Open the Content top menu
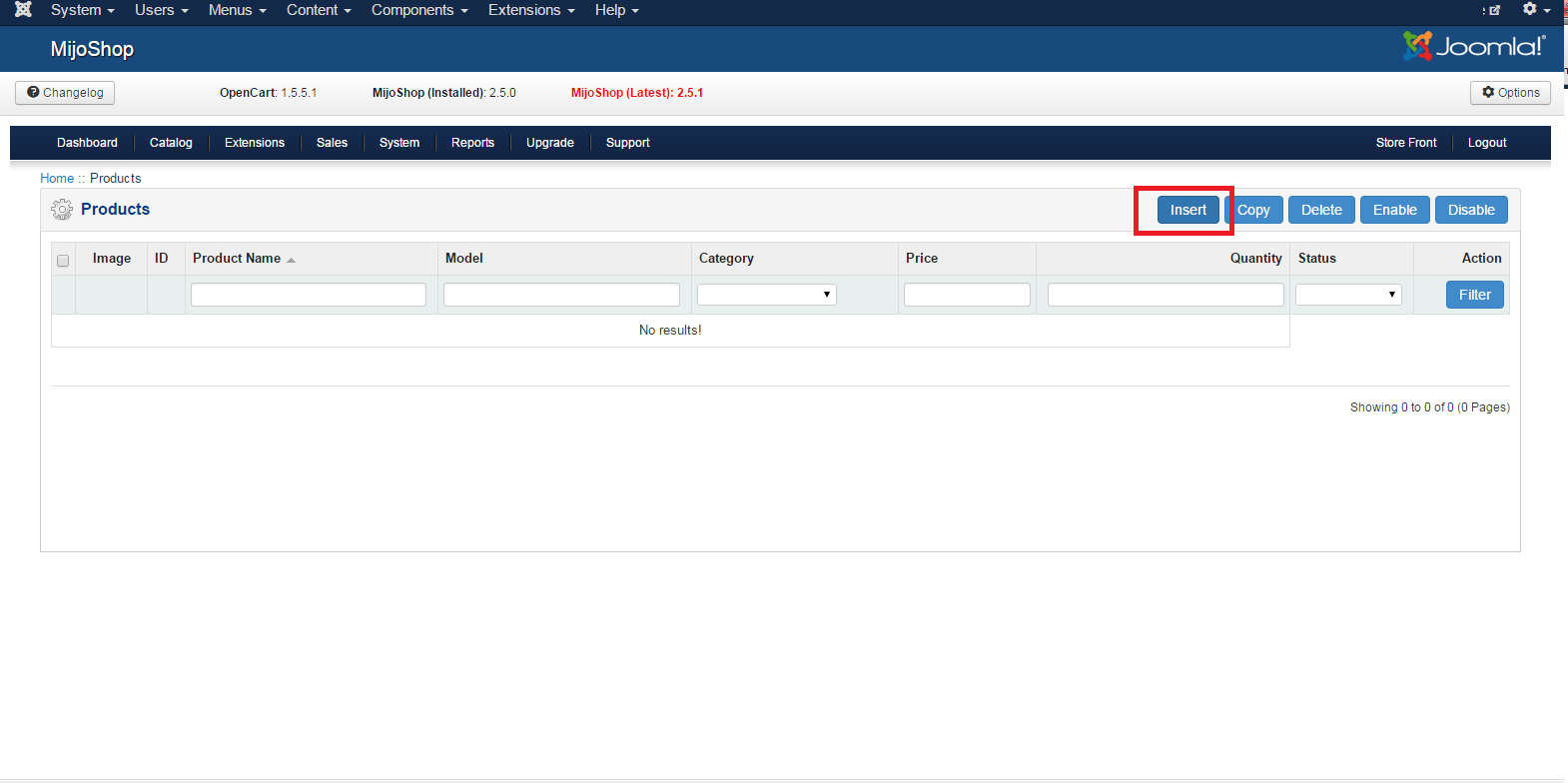The width and height of the screenshot is (1568, 783). click(x=319, y=10)
